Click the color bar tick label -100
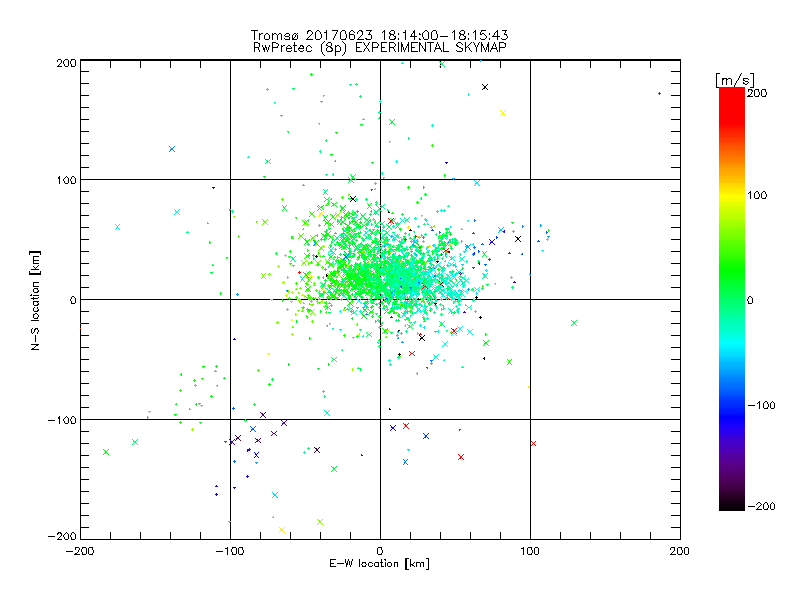800x600 pixels. [x=761, y=405]
